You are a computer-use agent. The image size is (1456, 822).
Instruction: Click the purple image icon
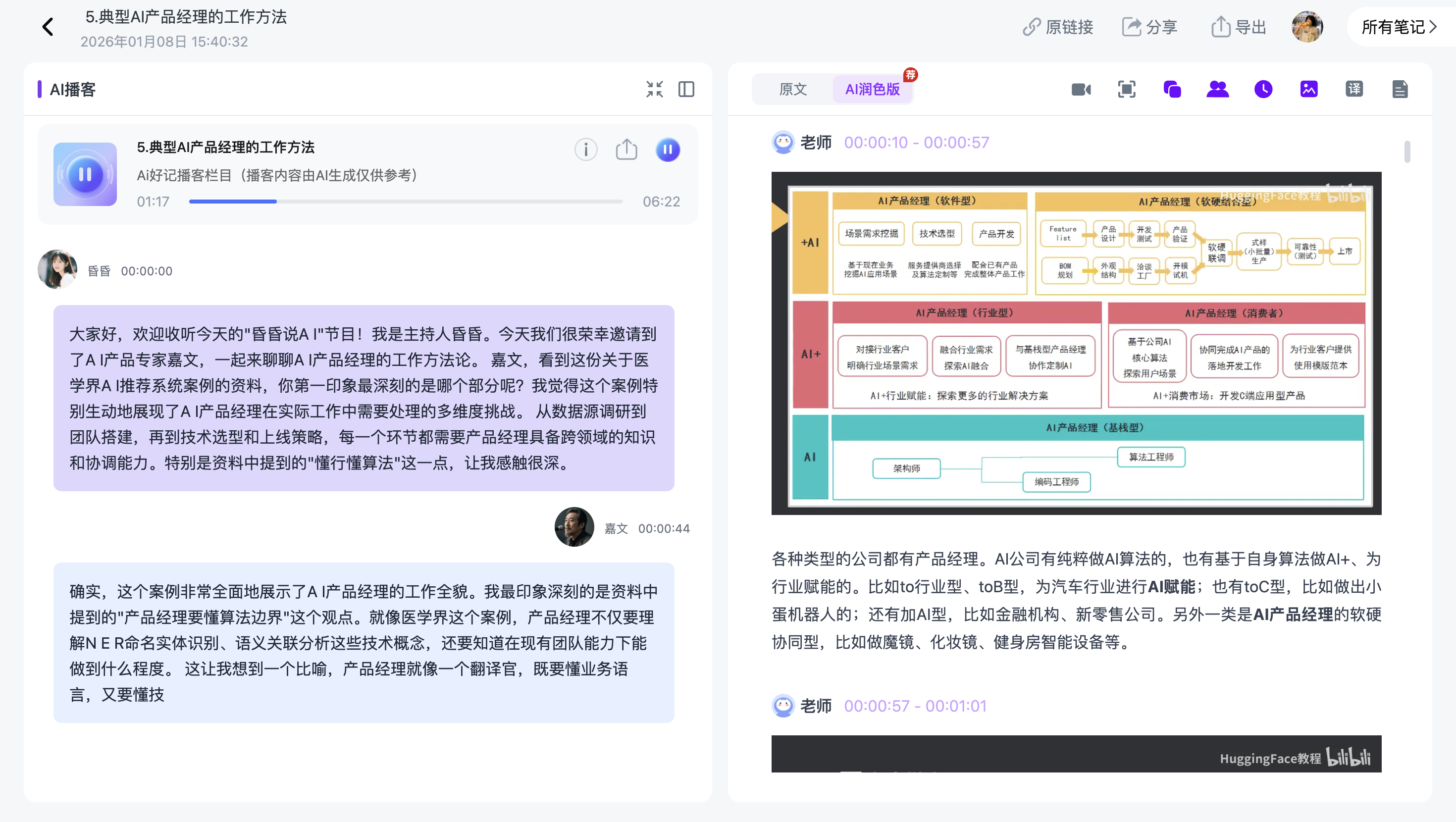point(1309,89)
